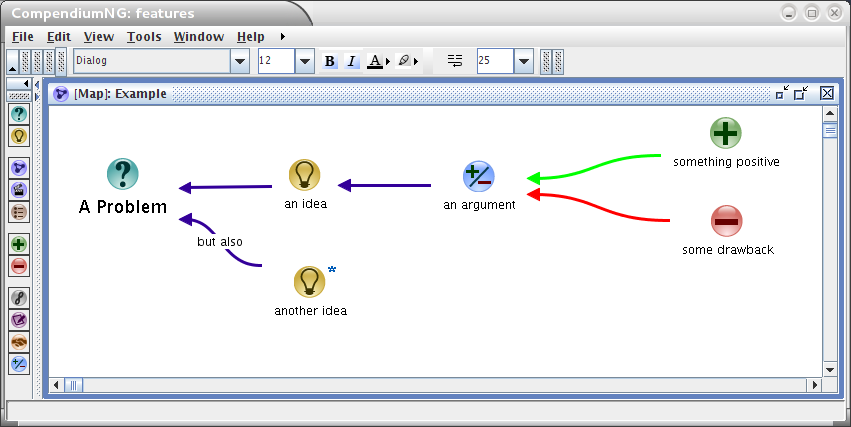Open the wrap width 25 dropdown

[524, 61]
